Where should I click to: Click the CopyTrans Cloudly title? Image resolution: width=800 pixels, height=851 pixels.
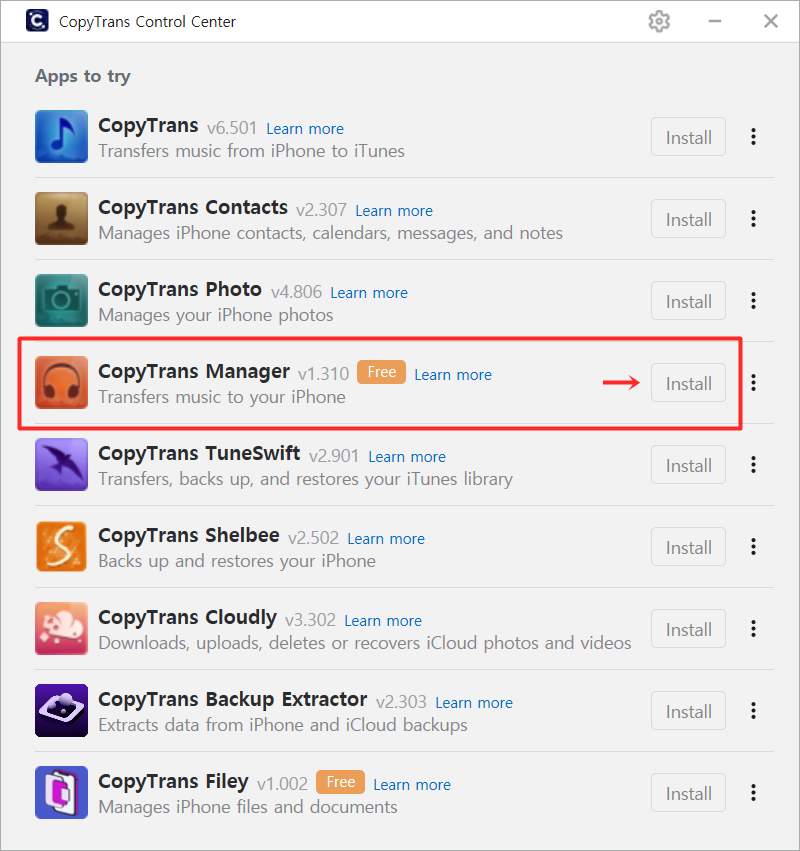point(187,618)
